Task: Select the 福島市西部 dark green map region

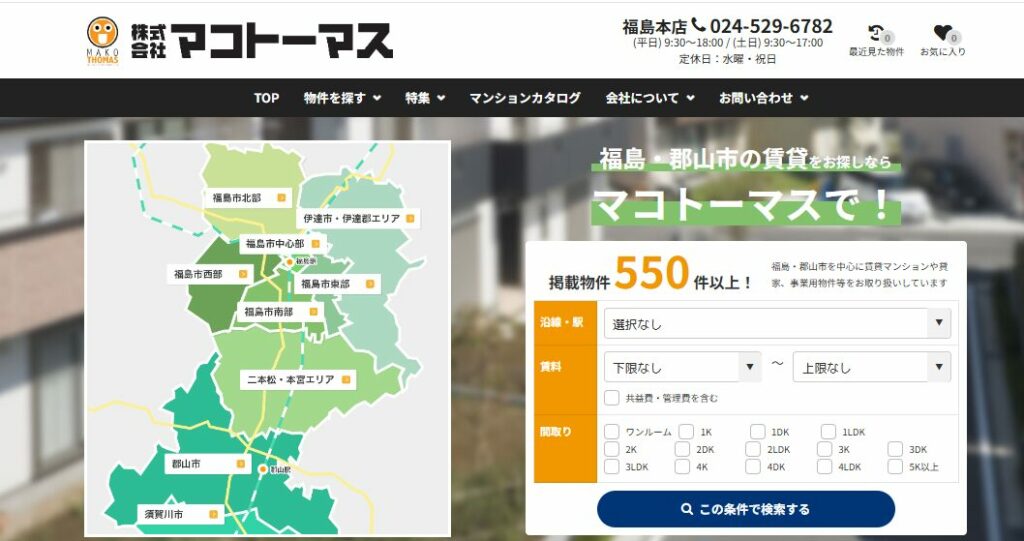Action: click(215, 298)
